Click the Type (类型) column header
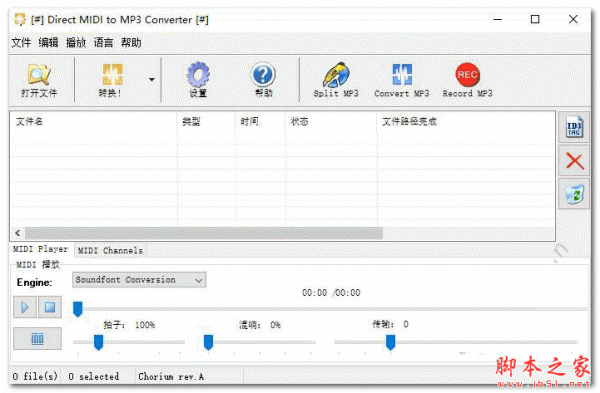 pyautogui.click(x=206, y=122)
